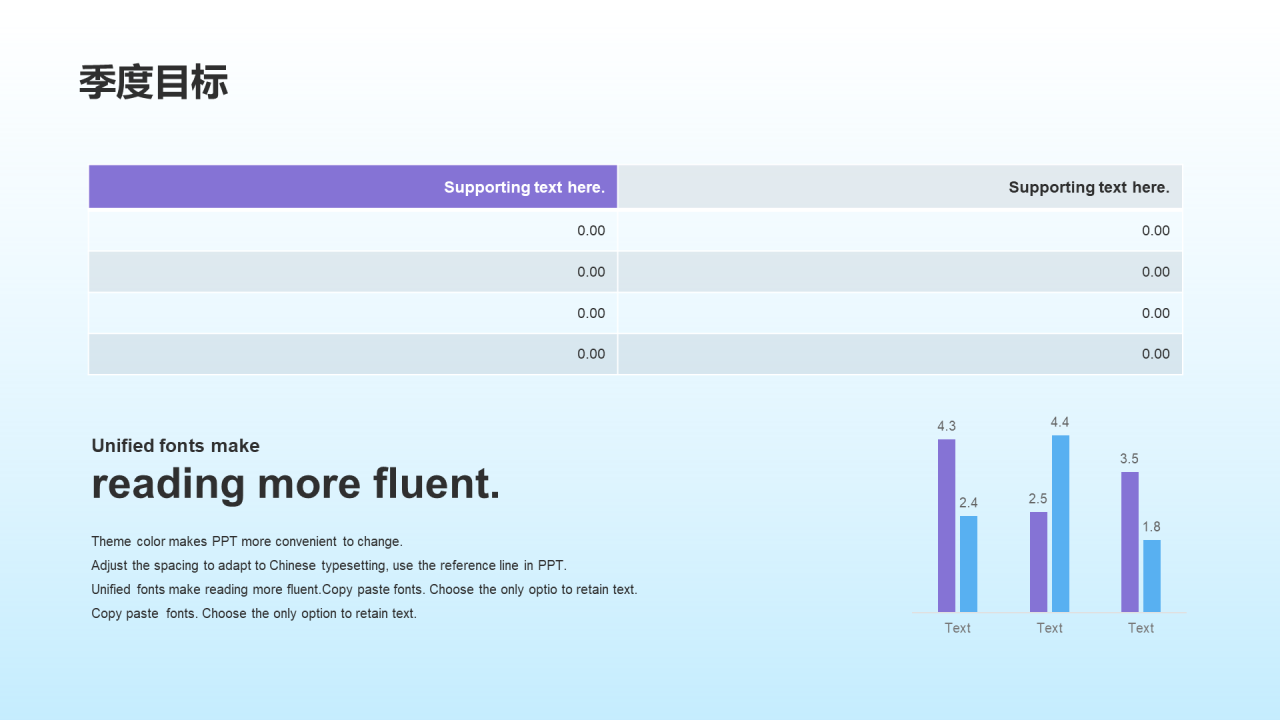Select the blue chart bar labeled 1.8
Image resolution: width=1280 pixels, height=720 pixels.
[x=1152, y=576]
